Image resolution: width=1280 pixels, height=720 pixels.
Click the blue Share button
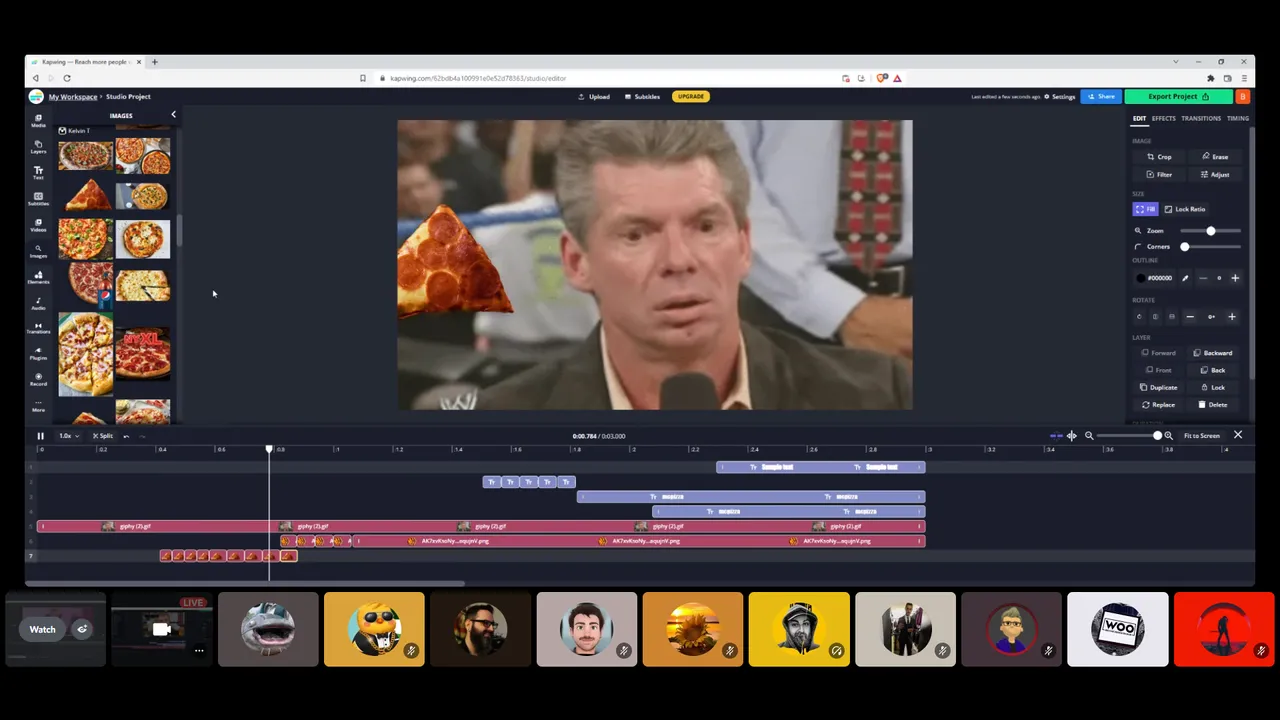click(x=1101, y=97)
